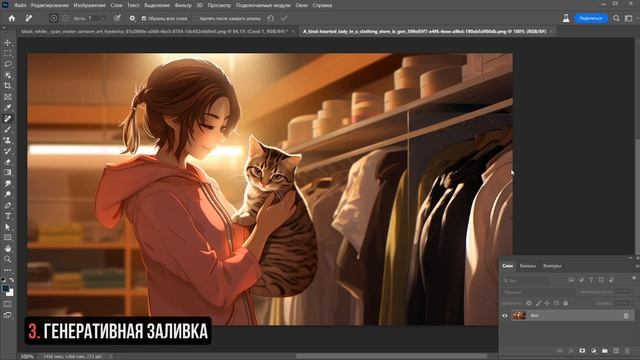This screenshot has width=640, height=360.
Task: Select the Rectangle shape tool
Action: click(x=8, y=238)
